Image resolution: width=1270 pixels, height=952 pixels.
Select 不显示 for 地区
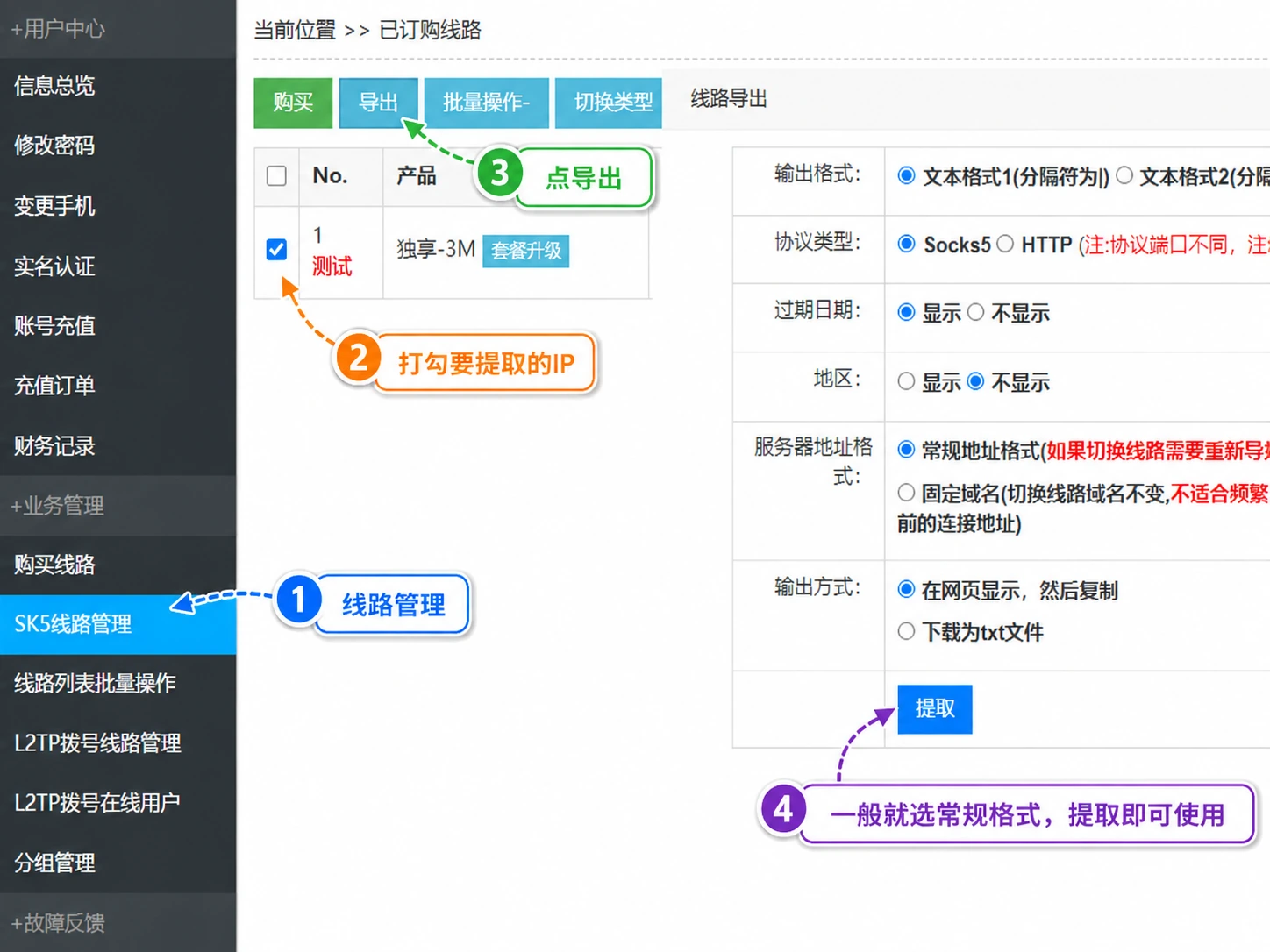(975, 381)
